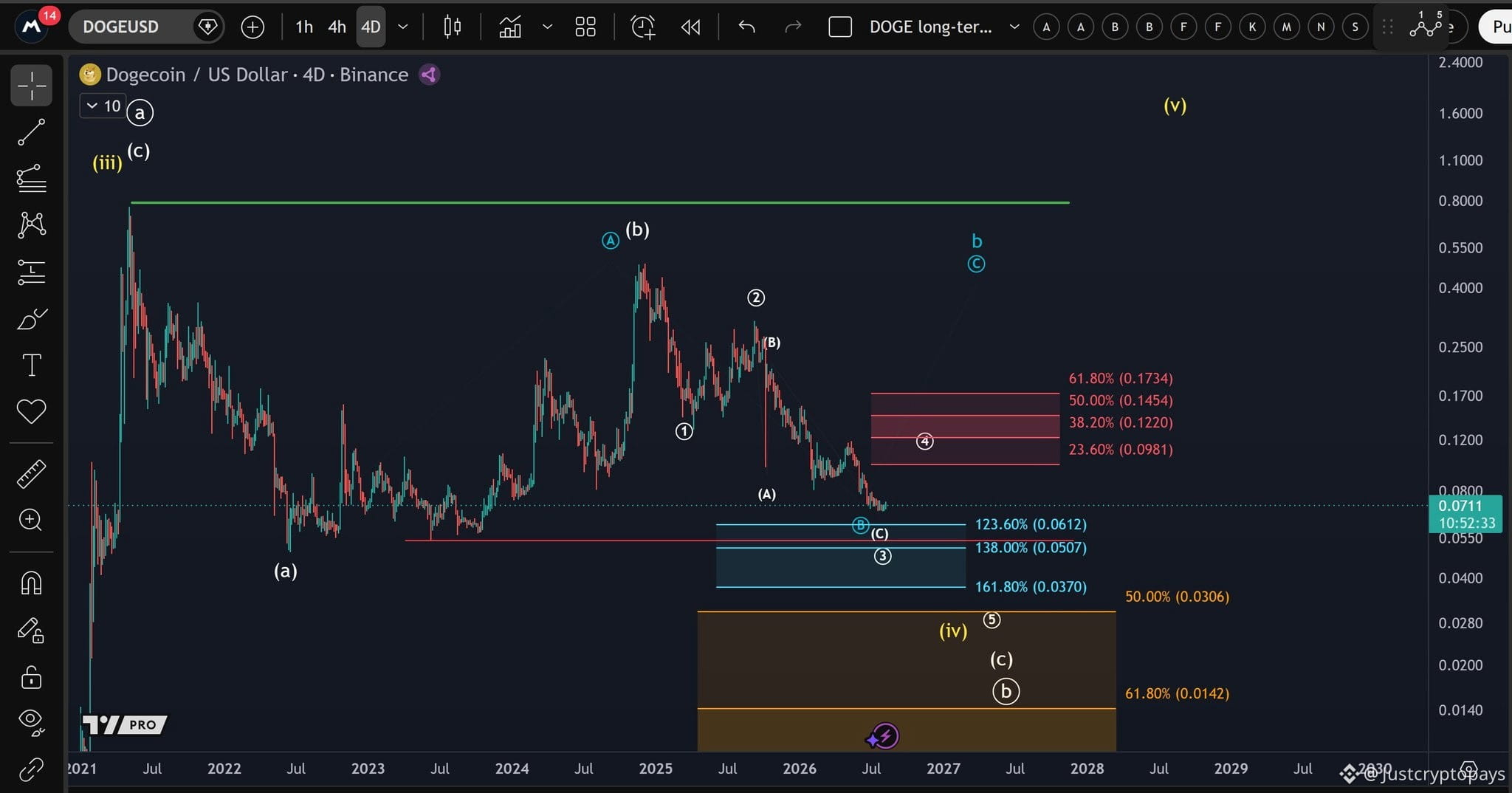The width and height of the screenshot is (1512, 793).
Task: Click the 123.60% (0.0612) extension label
Action: point(1031,524)
